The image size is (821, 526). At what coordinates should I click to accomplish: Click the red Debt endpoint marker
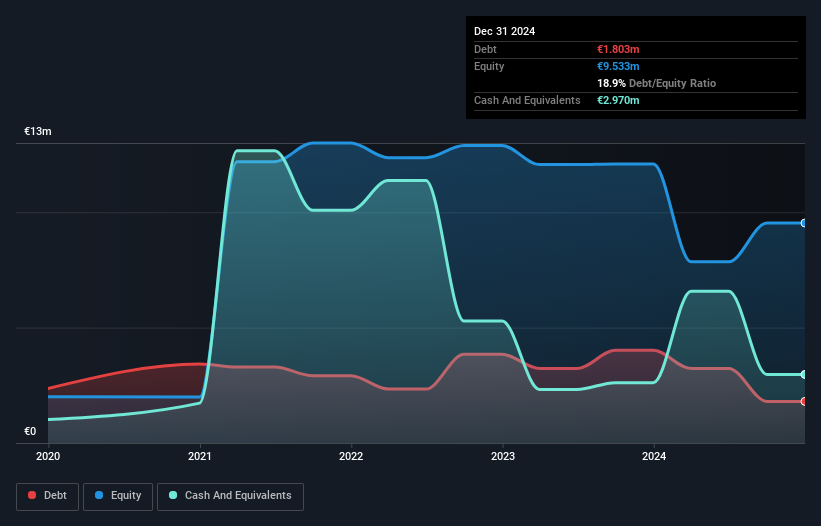pyautogui.click(x=804, y=401)
